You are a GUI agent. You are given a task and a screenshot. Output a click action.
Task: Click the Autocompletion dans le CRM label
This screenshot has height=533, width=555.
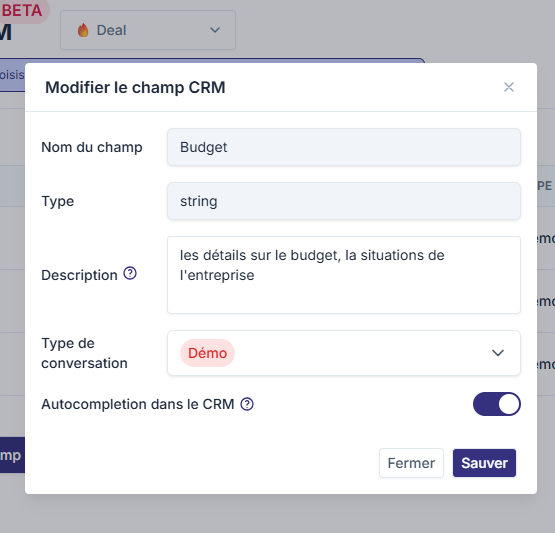[138, 404]
